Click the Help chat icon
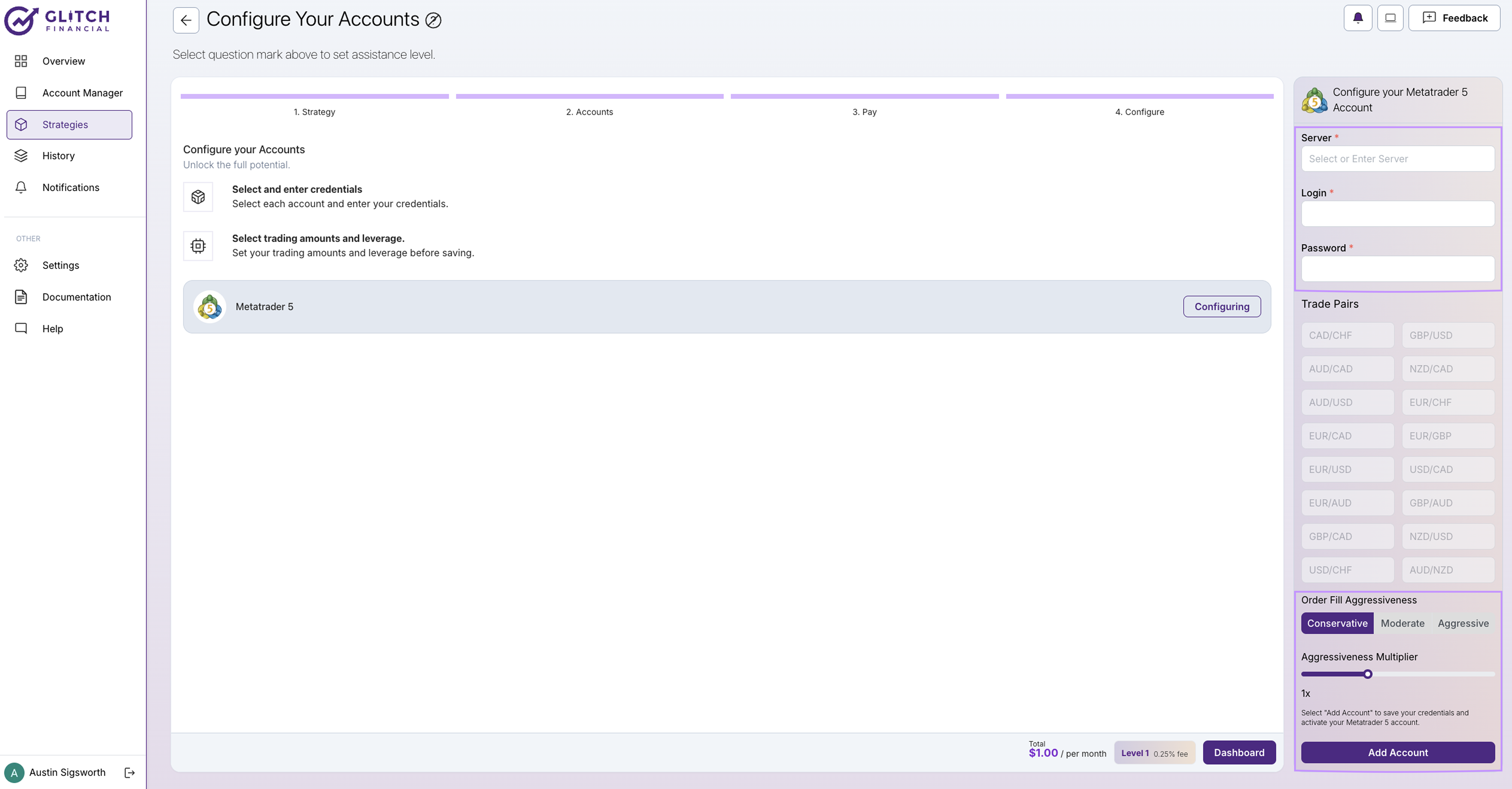Viewport: 1512px width, 789px height. (21, 329)
